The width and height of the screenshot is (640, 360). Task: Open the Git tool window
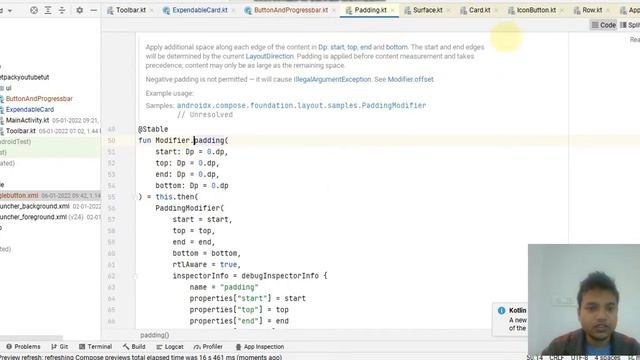60,347
